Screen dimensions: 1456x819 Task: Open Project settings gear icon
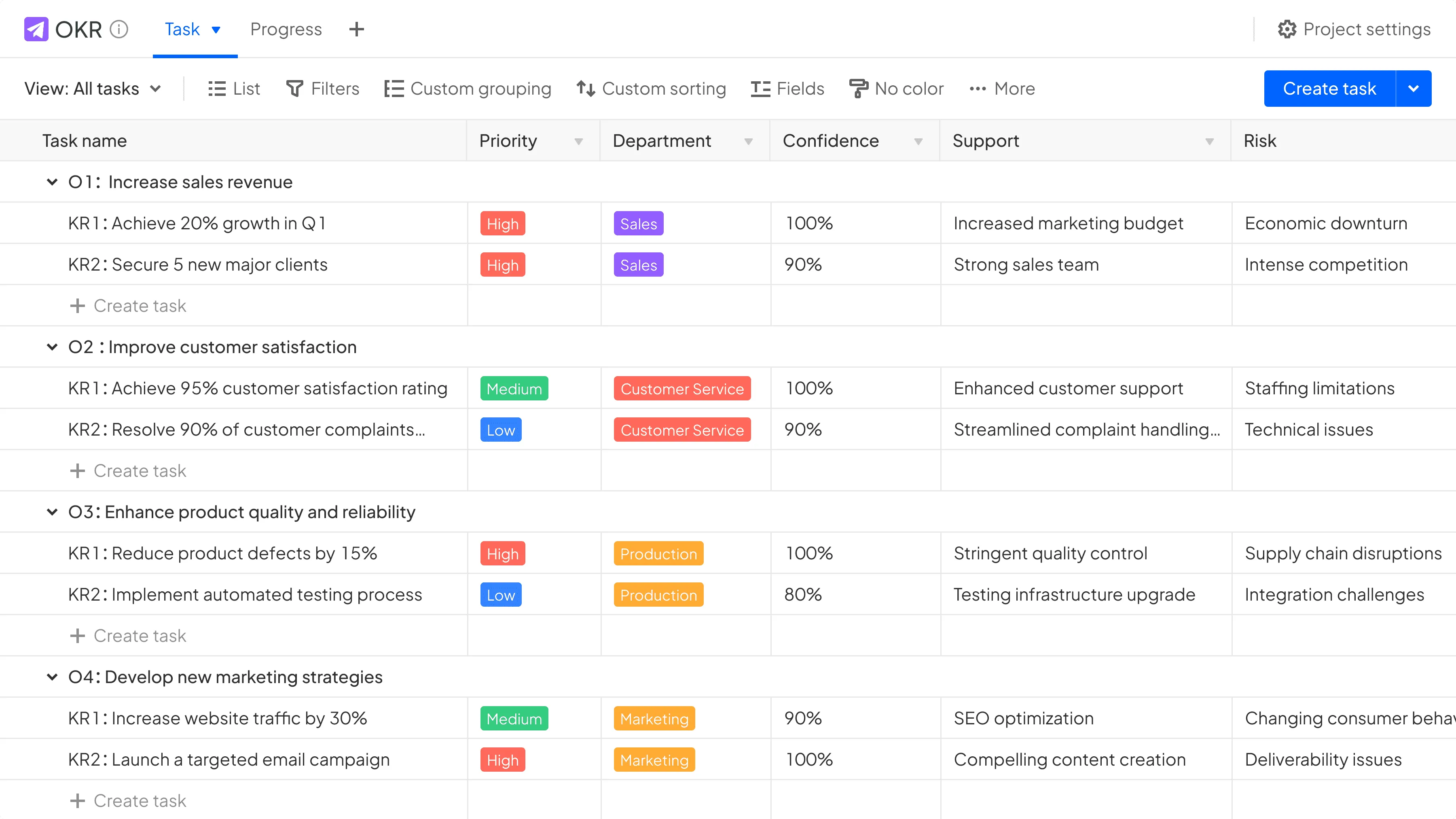[x=1287, y=30]
